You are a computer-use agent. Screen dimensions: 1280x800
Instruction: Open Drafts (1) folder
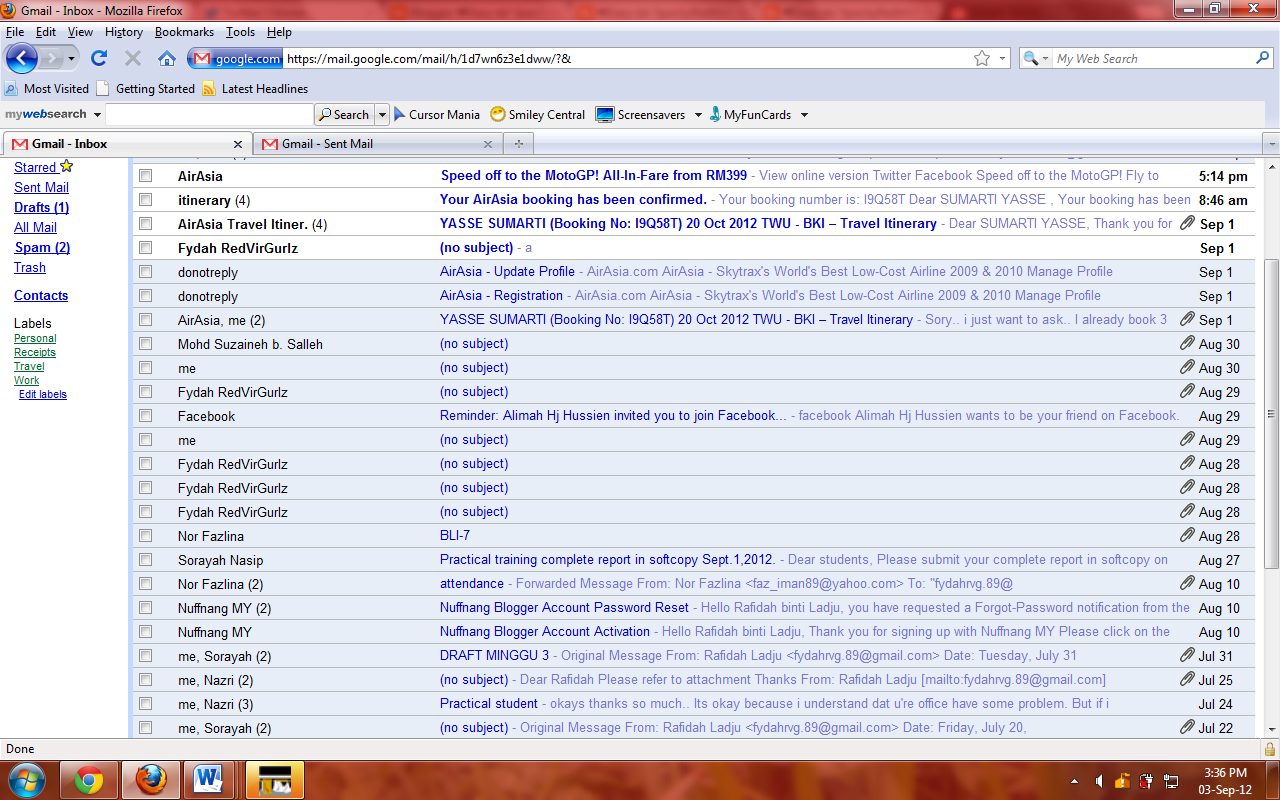tap(41, 207)
